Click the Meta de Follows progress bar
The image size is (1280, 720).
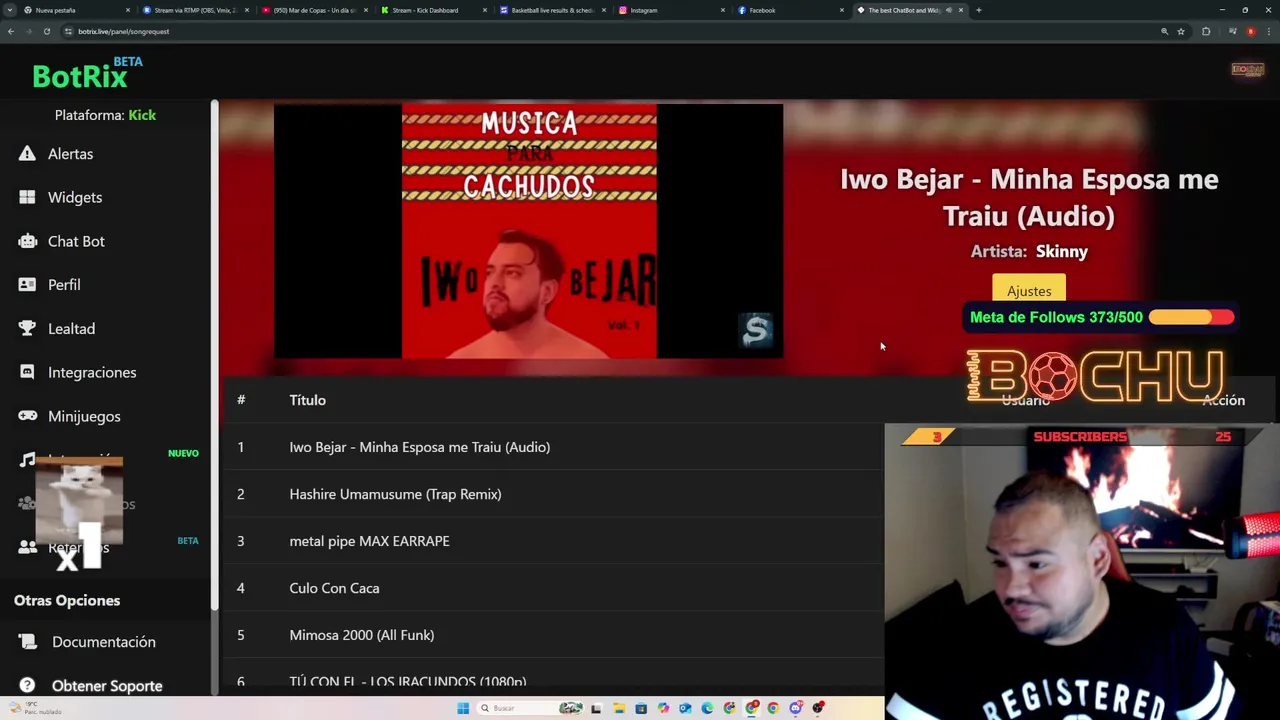pos(1191,317)
